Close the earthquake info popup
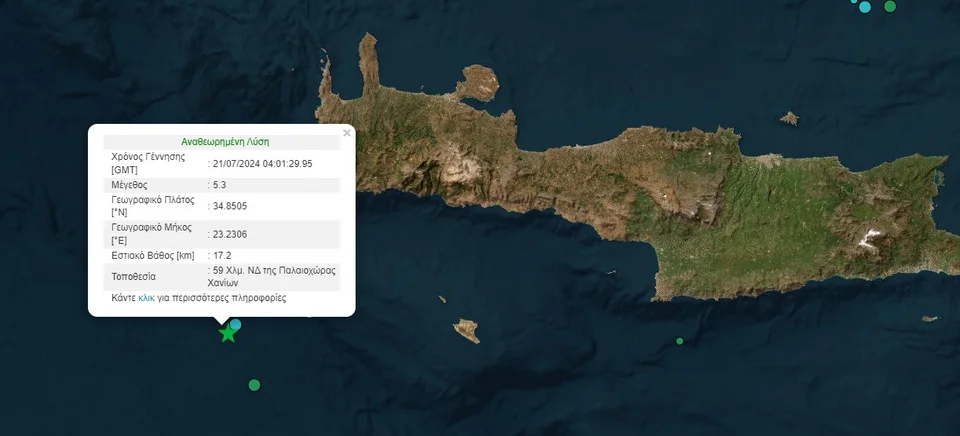This screenshot has width=960, height=436. [347, 132]
